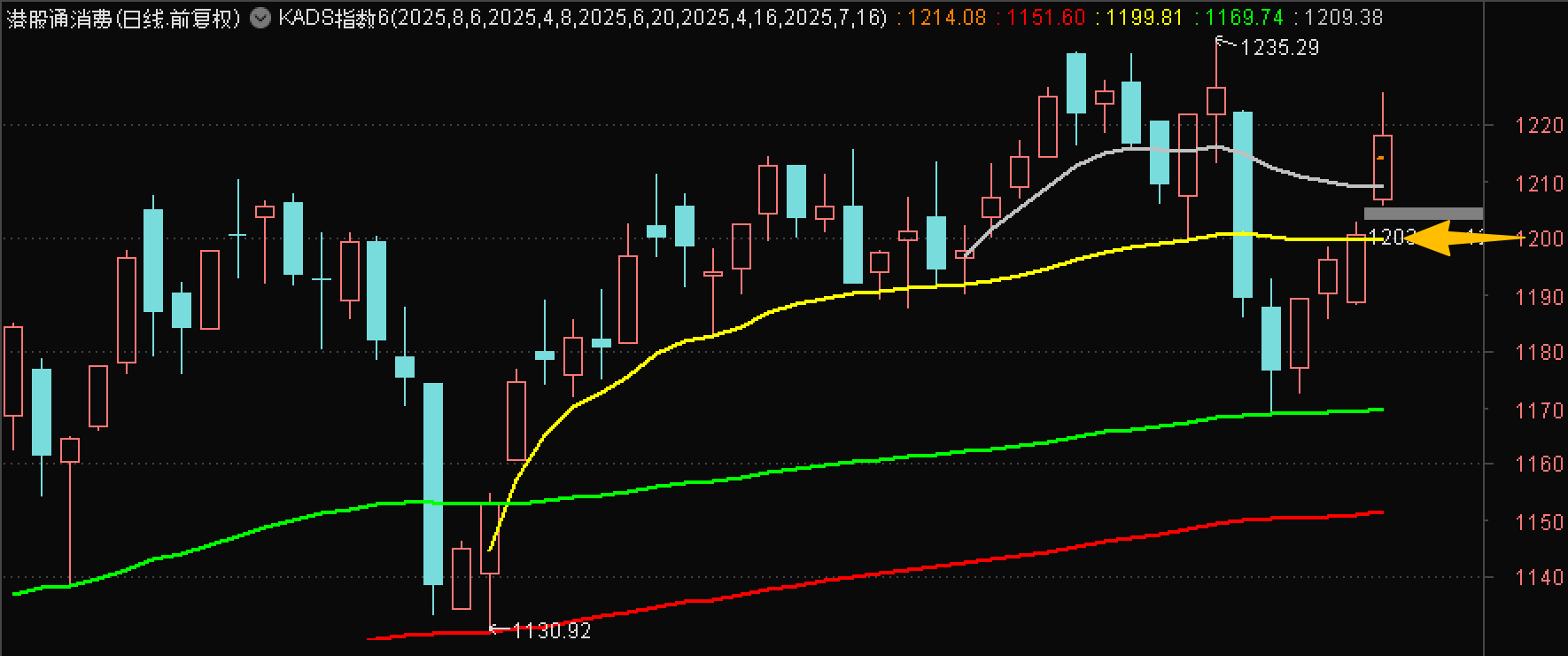Screen dimensions: 1568x656
Task: Click the yellow indicator value 1199.81
Action: (x=1145, y=18)
